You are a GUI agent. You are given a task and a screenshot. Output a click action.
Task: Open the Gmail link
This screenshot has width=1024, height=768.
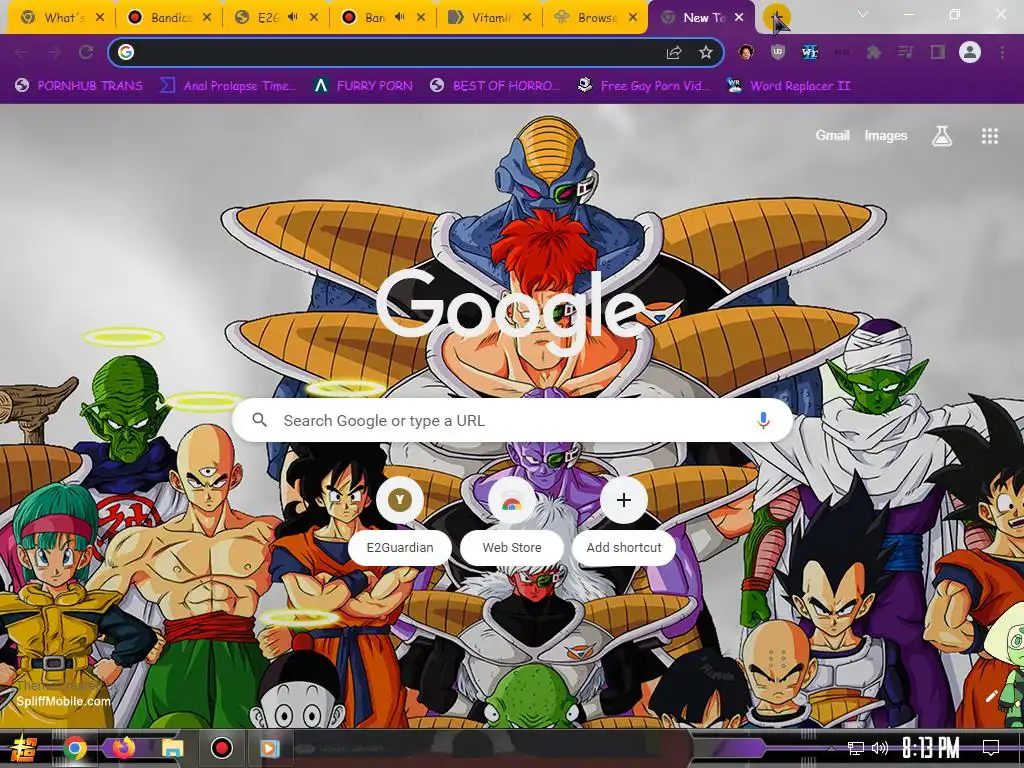pos(832,135)
